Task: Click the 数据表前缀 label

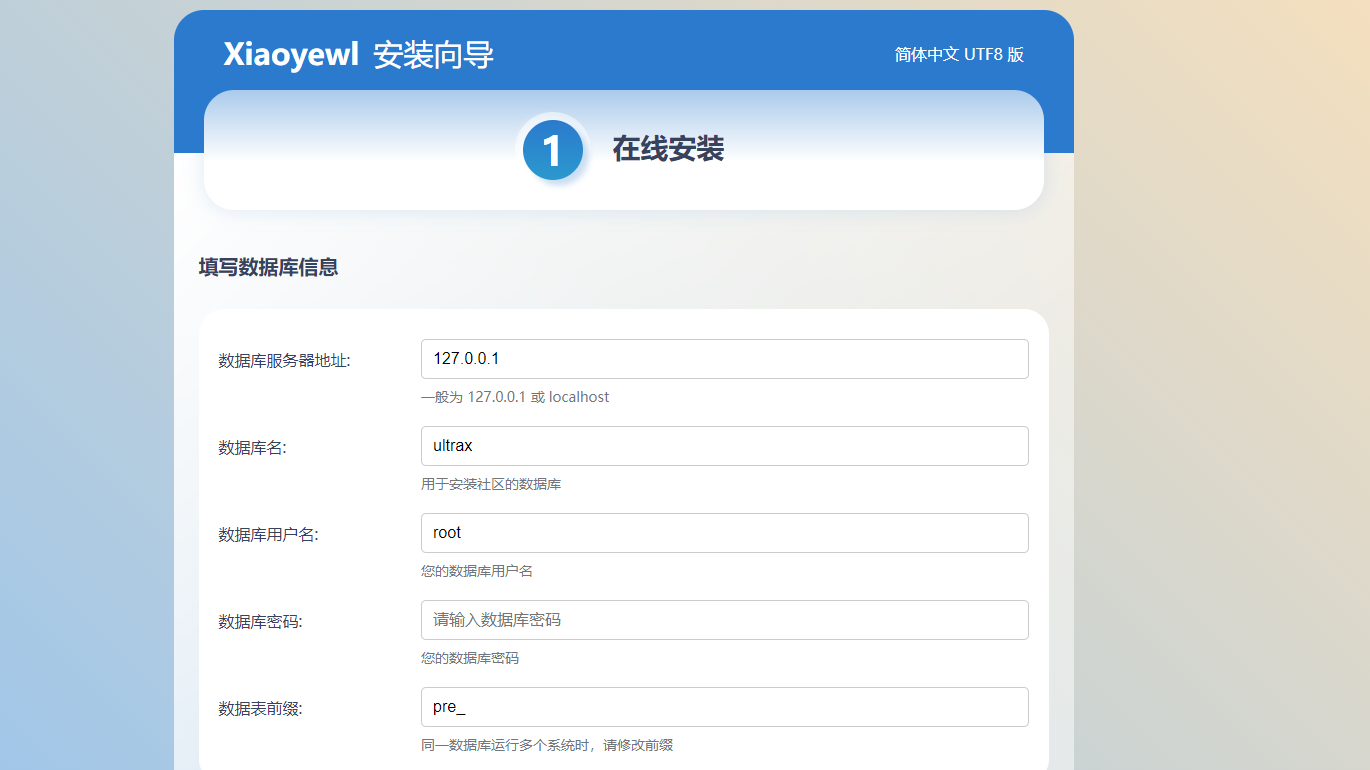Action: click(260, 709)
